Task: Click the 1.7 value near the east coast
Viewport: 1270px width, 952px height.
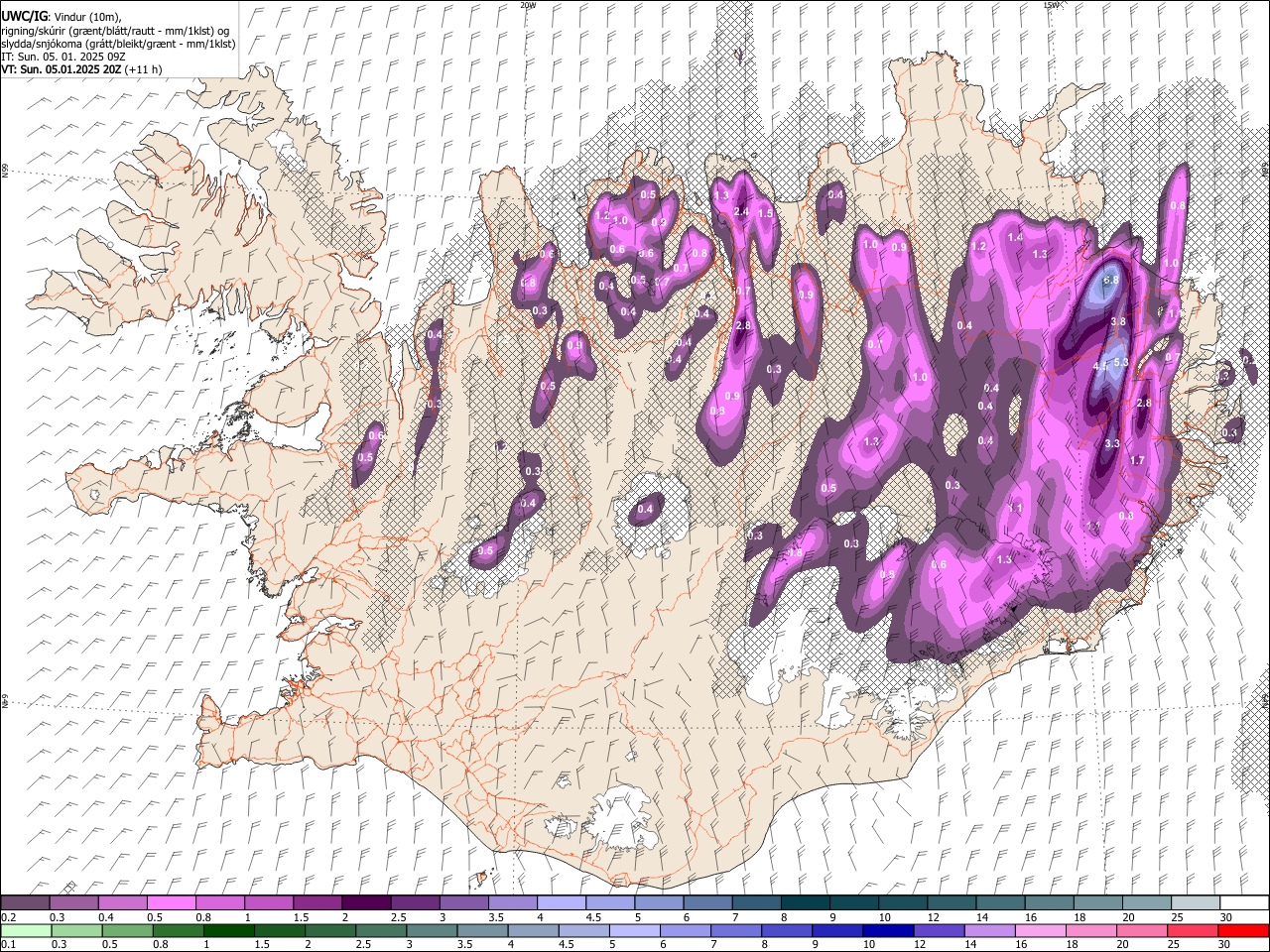Action: (1138, 460)
